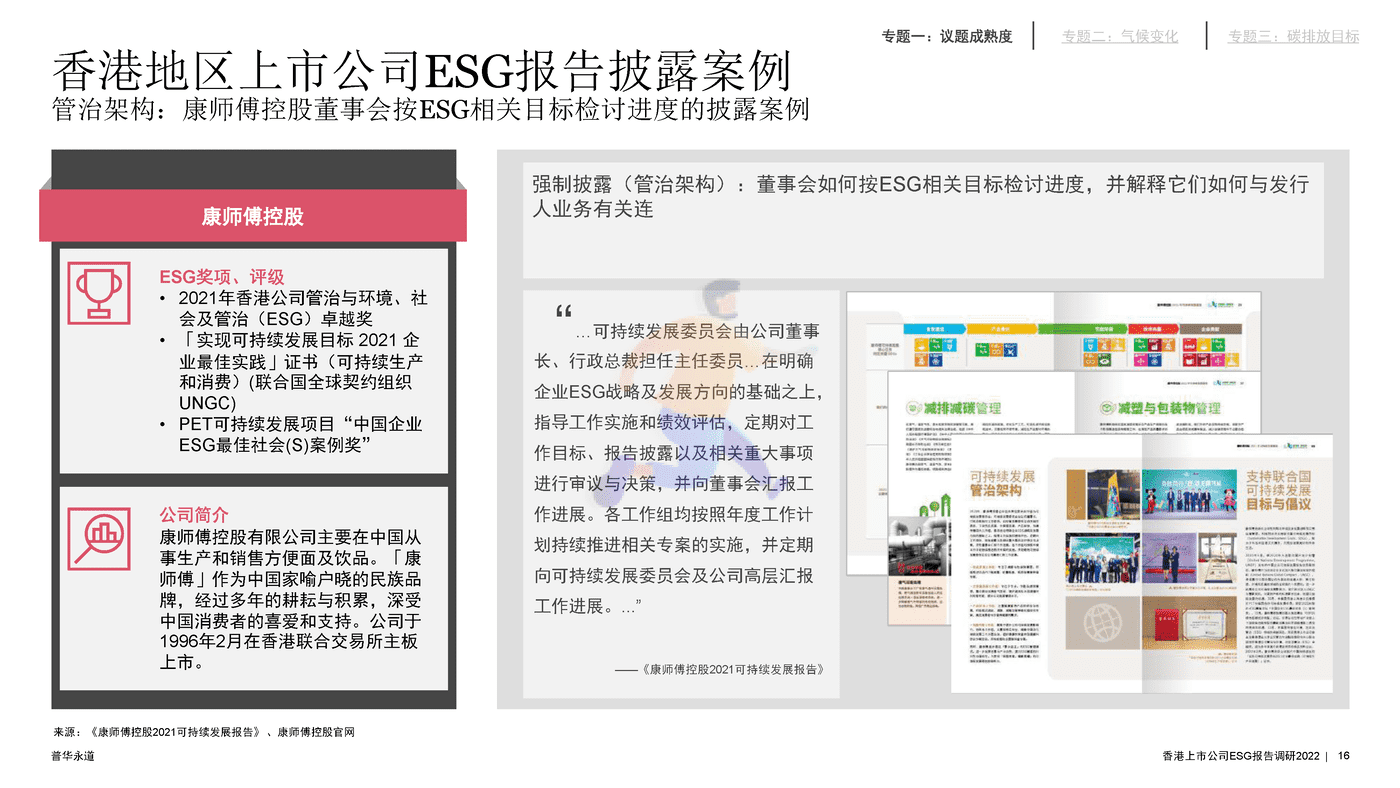Viewport: 1400px width, 788px height.
Task: Click the company intro paragraph 康师傅控股有限公司
Action: 293,599
